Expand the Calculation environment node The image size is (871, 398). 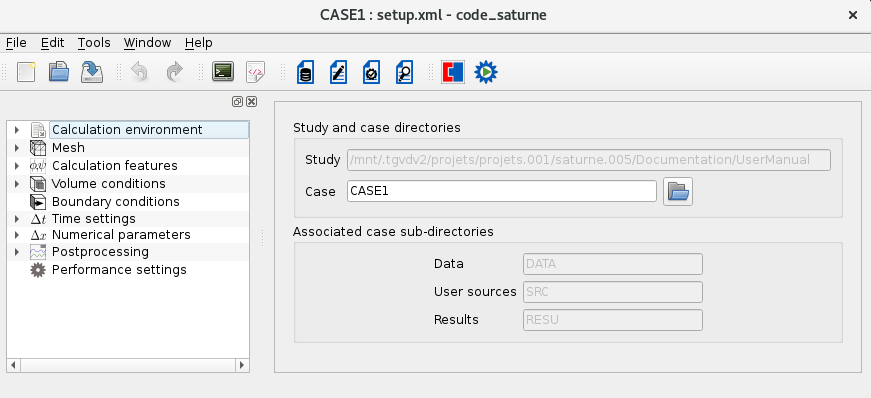click(x=17, y=130)
